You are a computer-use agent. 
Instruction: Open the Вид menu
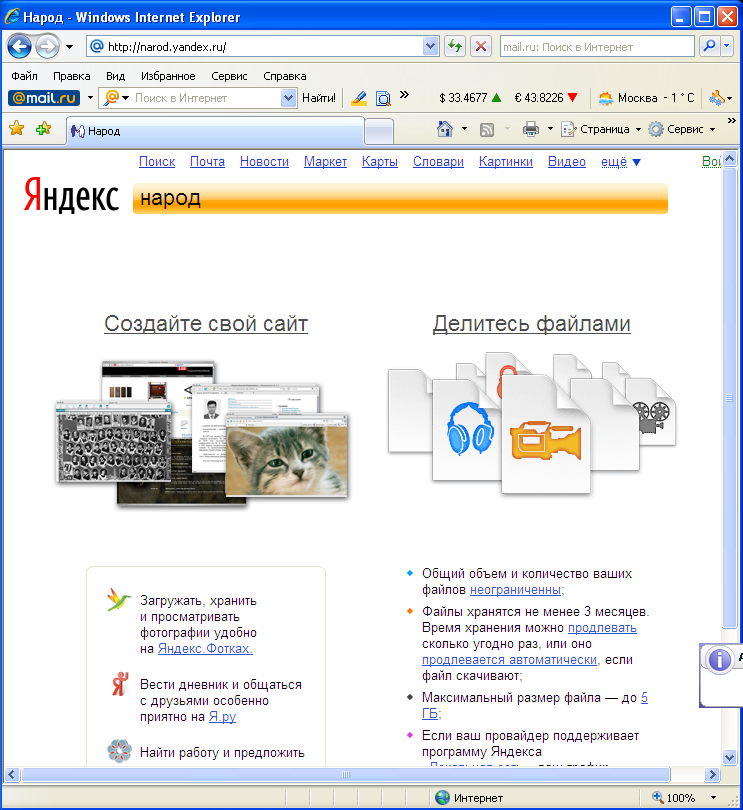tap(115, 76)
